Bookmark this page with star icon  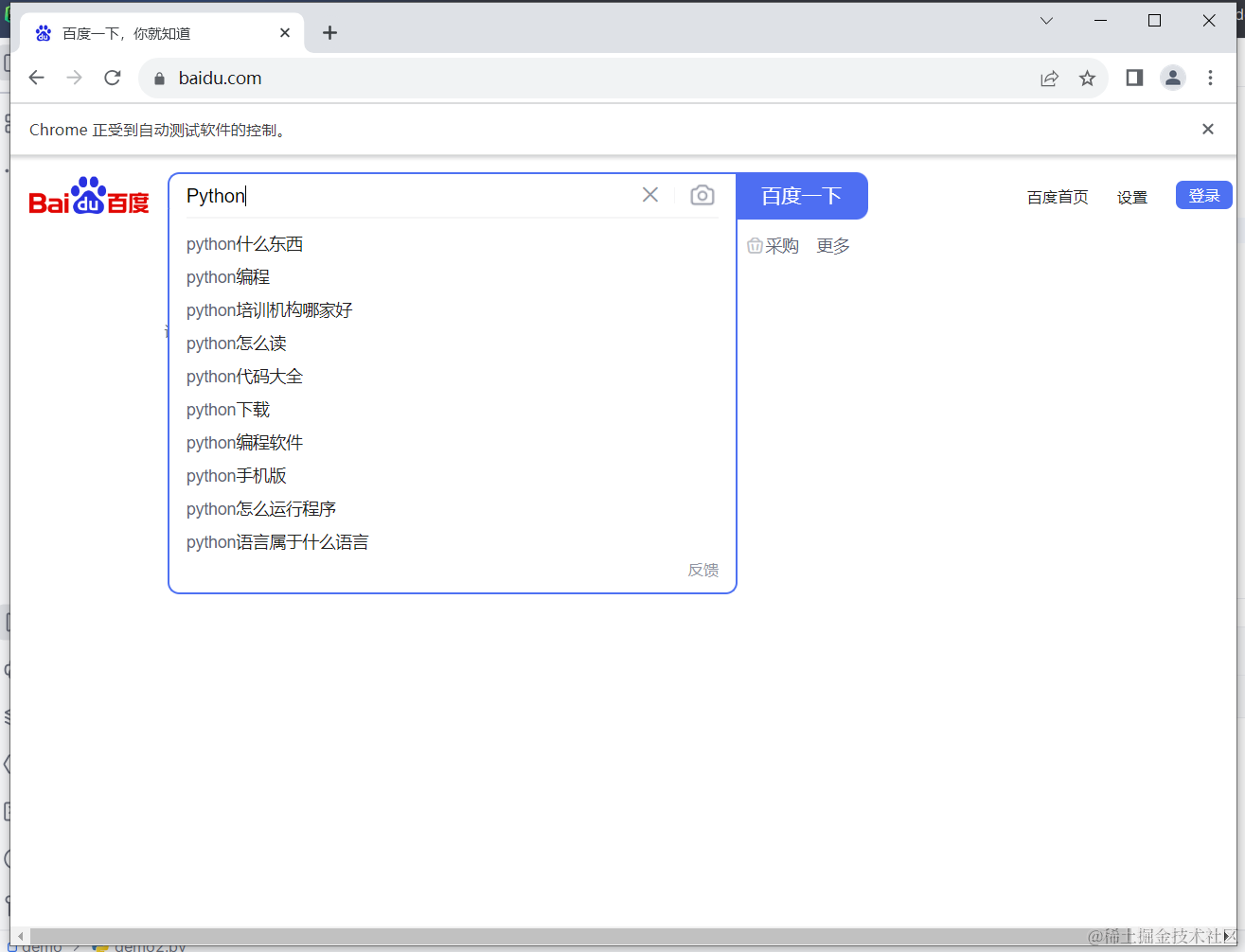point(1087,79)
